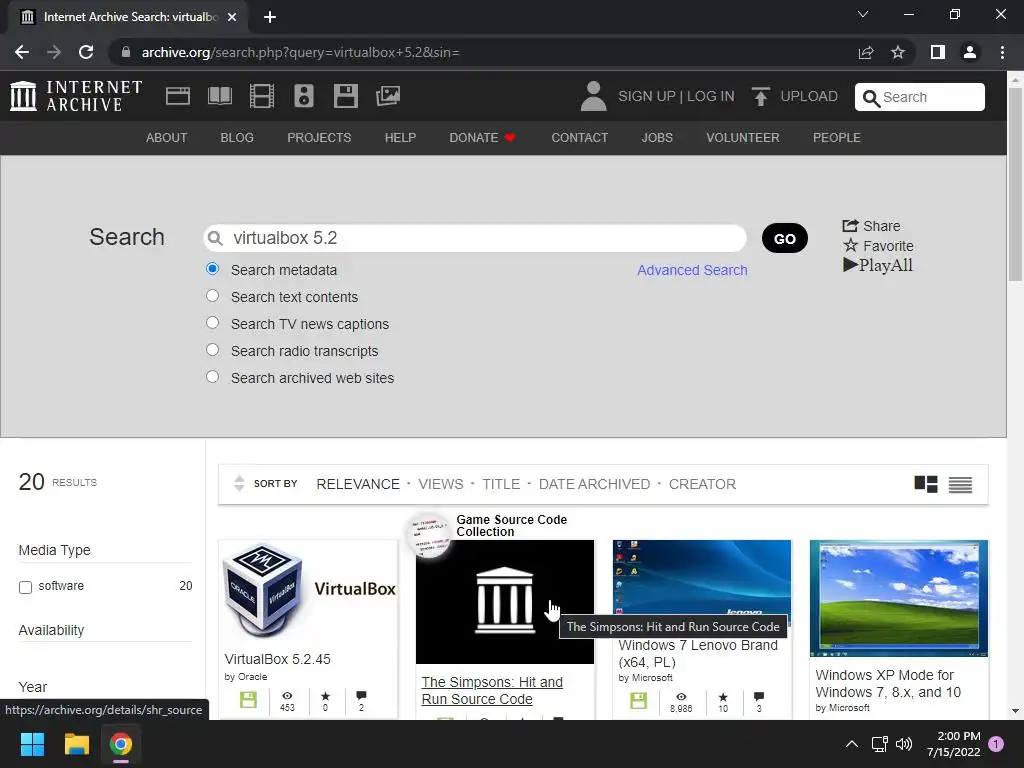Click SIGN UP link
1024x768 pixels.
pyautogui.click(x=647, y=96)
